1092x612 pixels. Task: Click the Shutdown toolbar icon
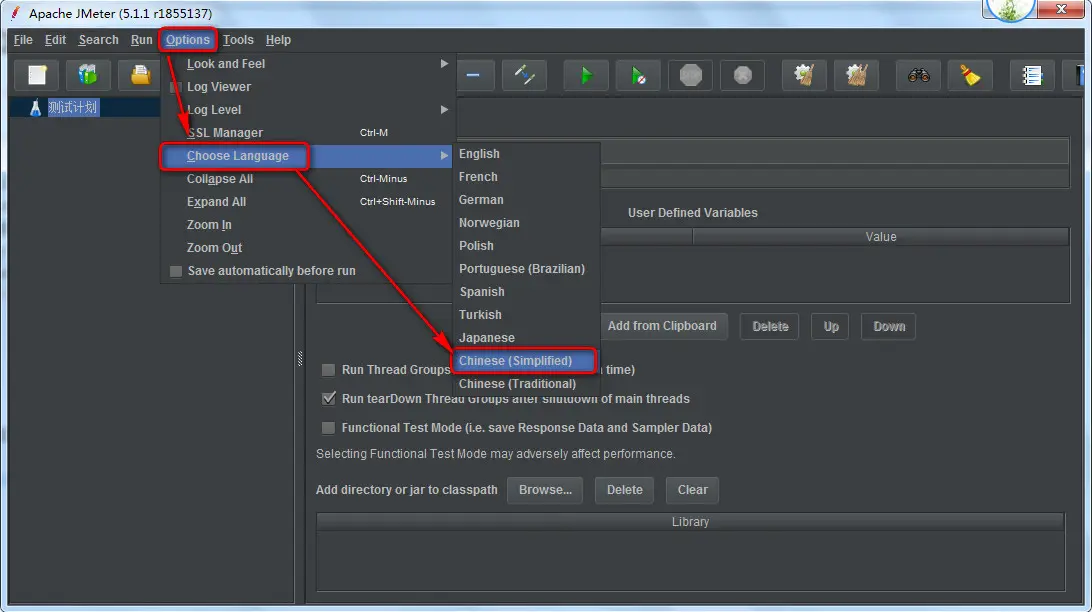tap(742, 74)
